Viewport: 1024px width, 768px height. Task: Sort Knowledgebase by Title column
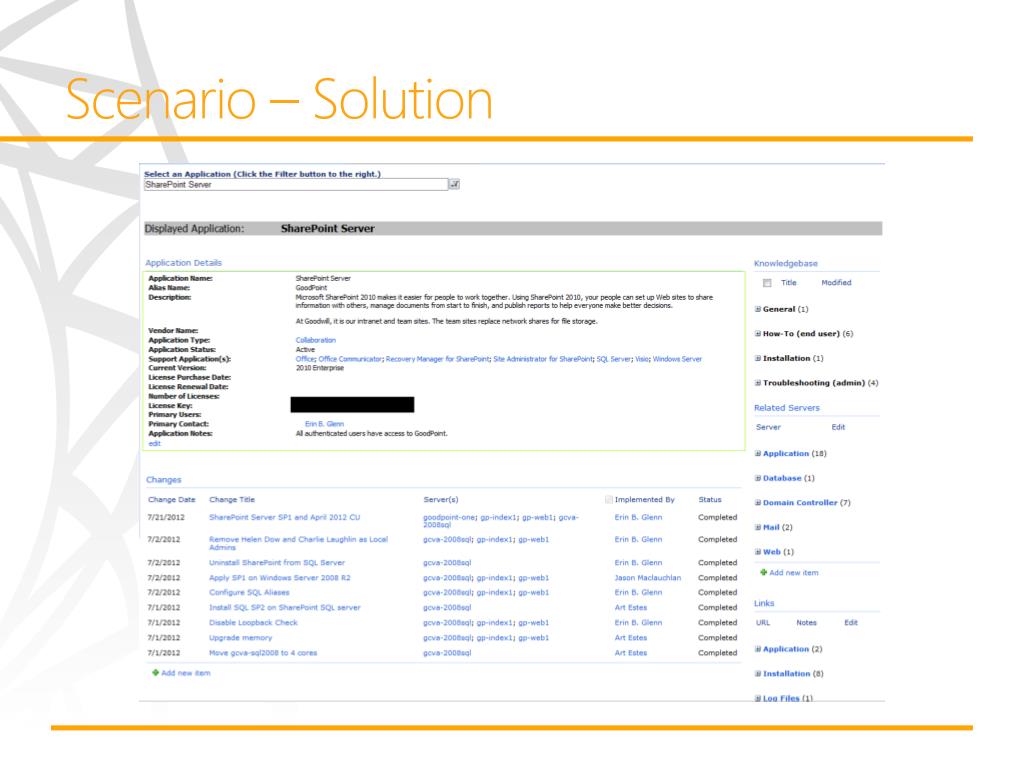(789, 283)
